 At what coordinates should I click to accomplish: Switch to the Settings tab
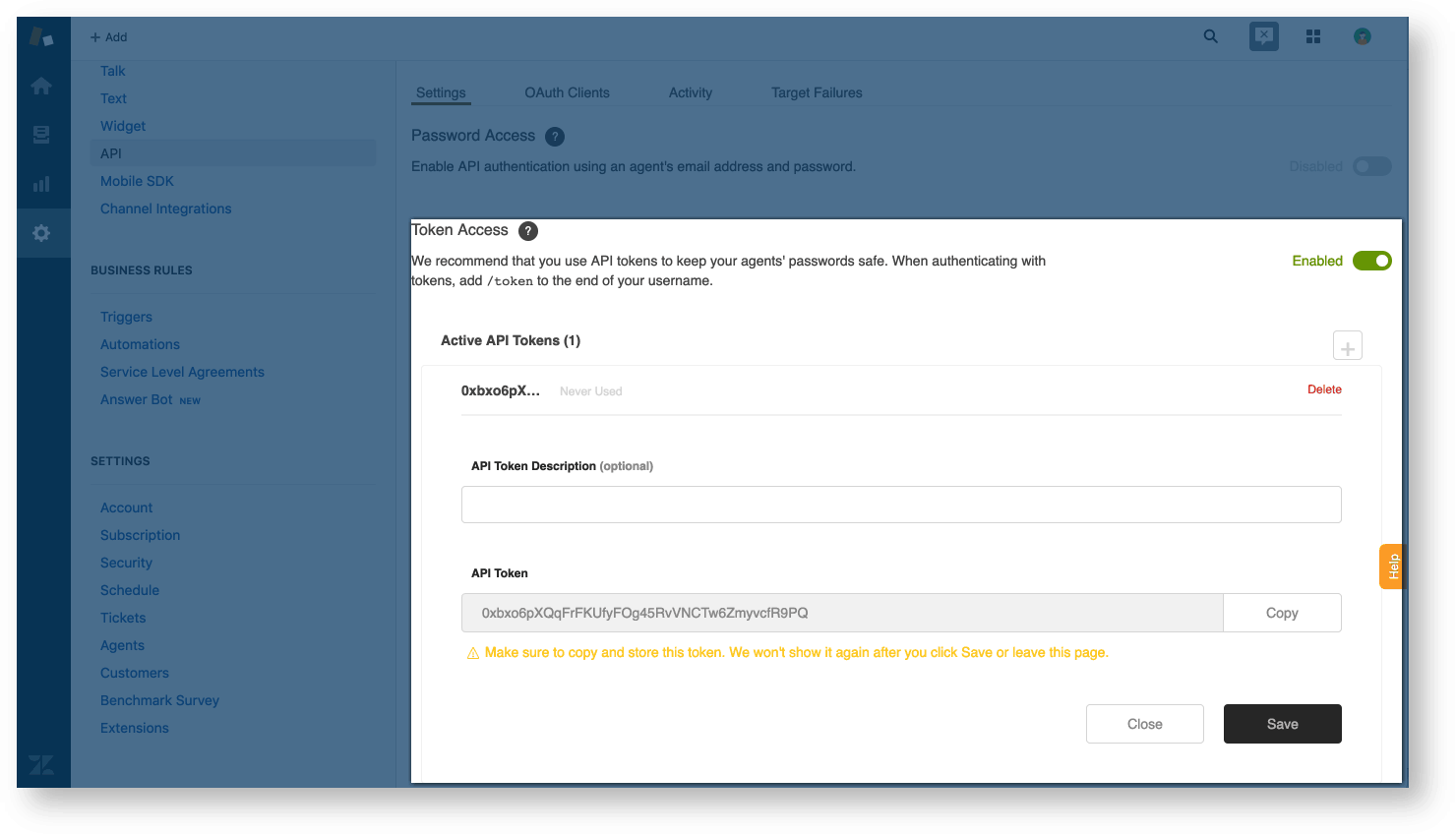tap(441, 92)
